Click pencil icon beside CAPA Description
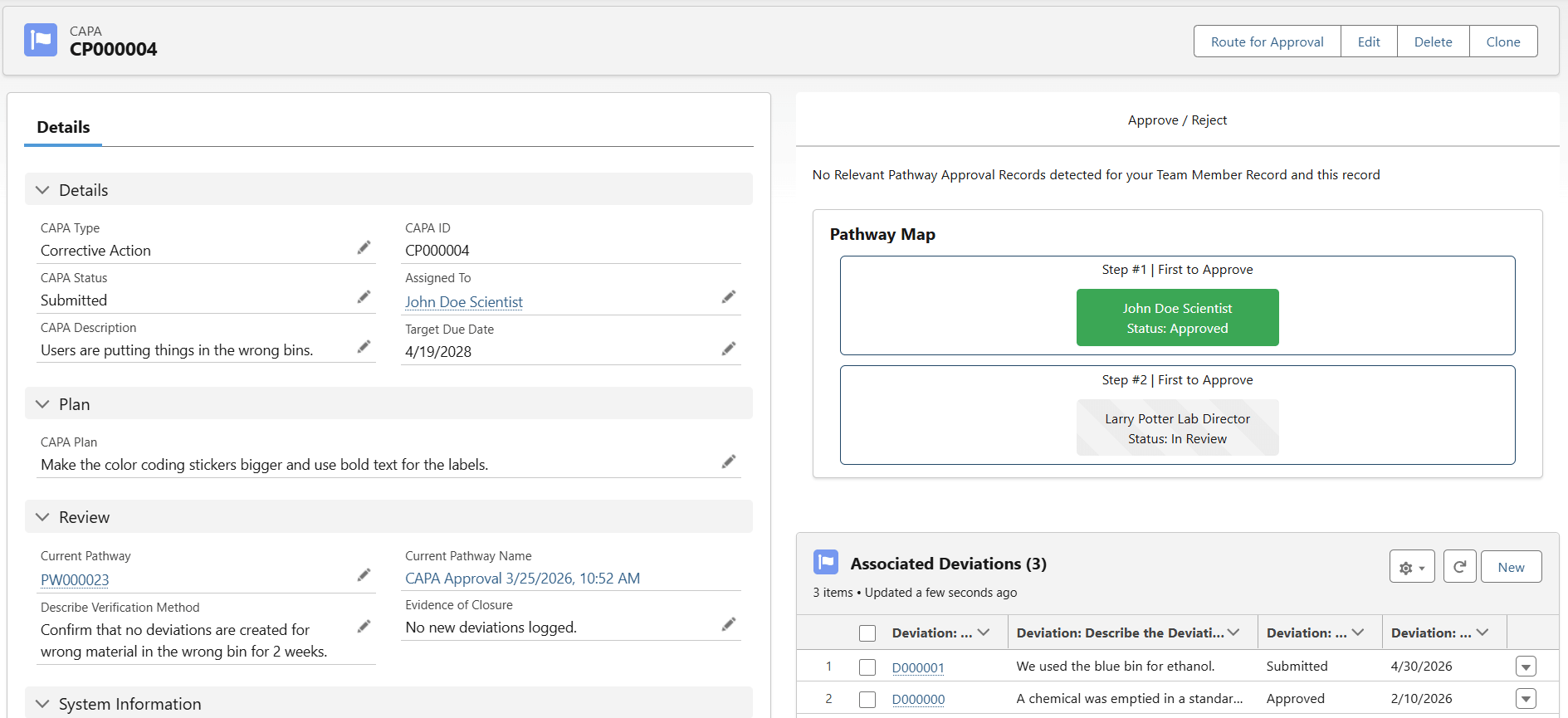 pyautogui.click(x=364, y=347)
